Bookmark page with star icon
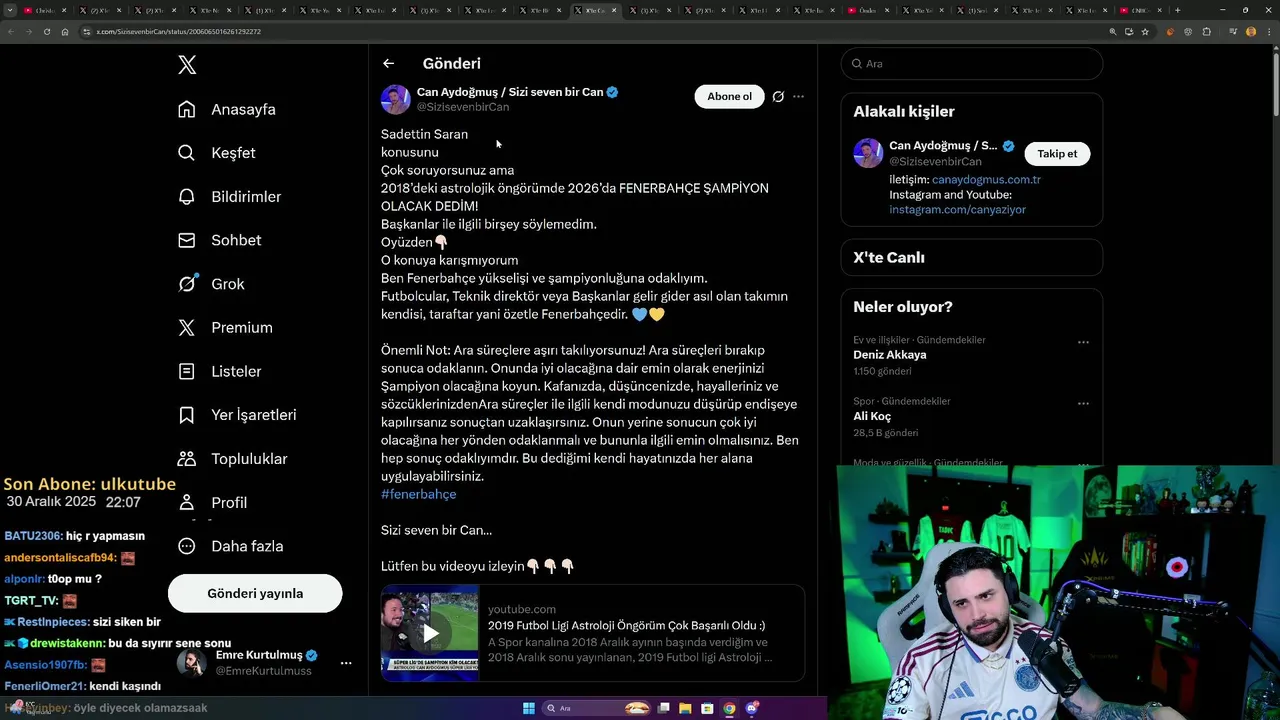The height and width of the screenshot is (720, 1280). tap(1145, 31)
